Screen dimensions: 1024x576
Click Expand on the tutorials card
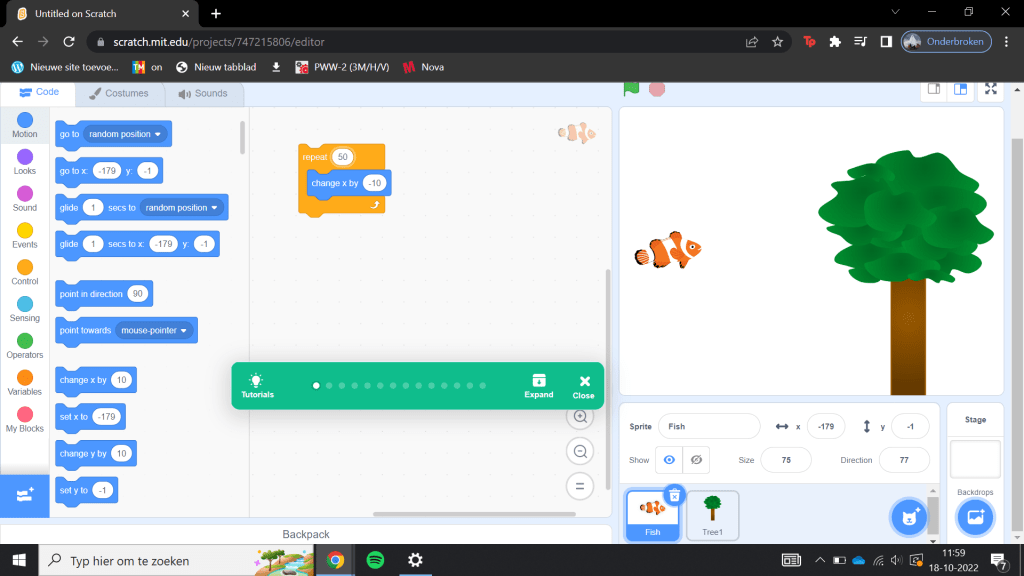coord(538,386)
